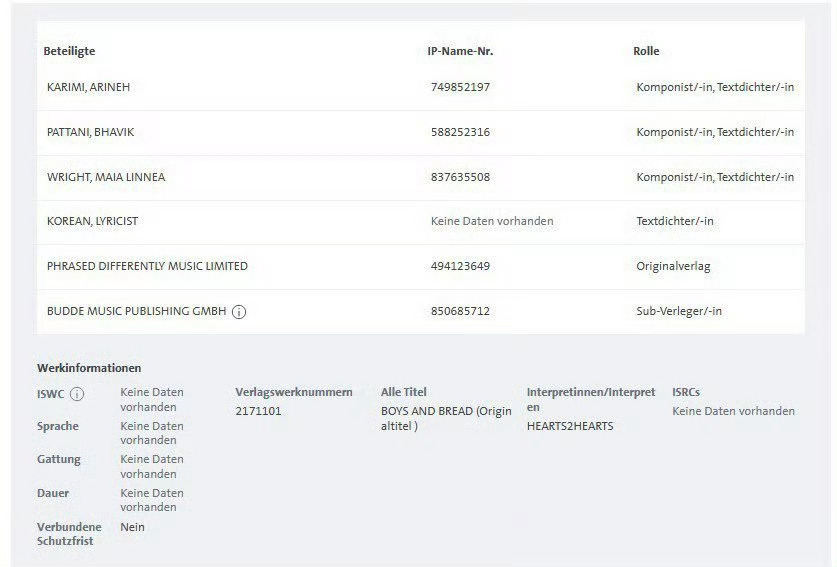This screenshot has width=837, height=567.
Task: Click 'Keine Daten vorhanden' value for Sprache
Action: pos(152,433)
